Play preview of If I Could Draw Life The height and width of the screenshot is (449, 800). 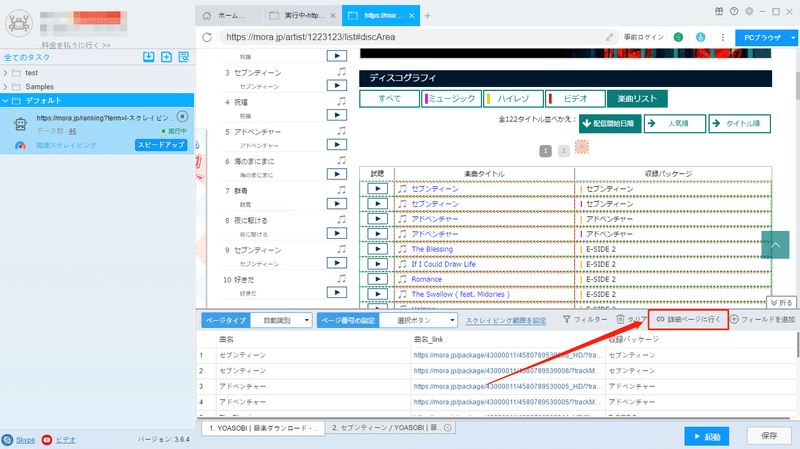click(x=378, y=264)
